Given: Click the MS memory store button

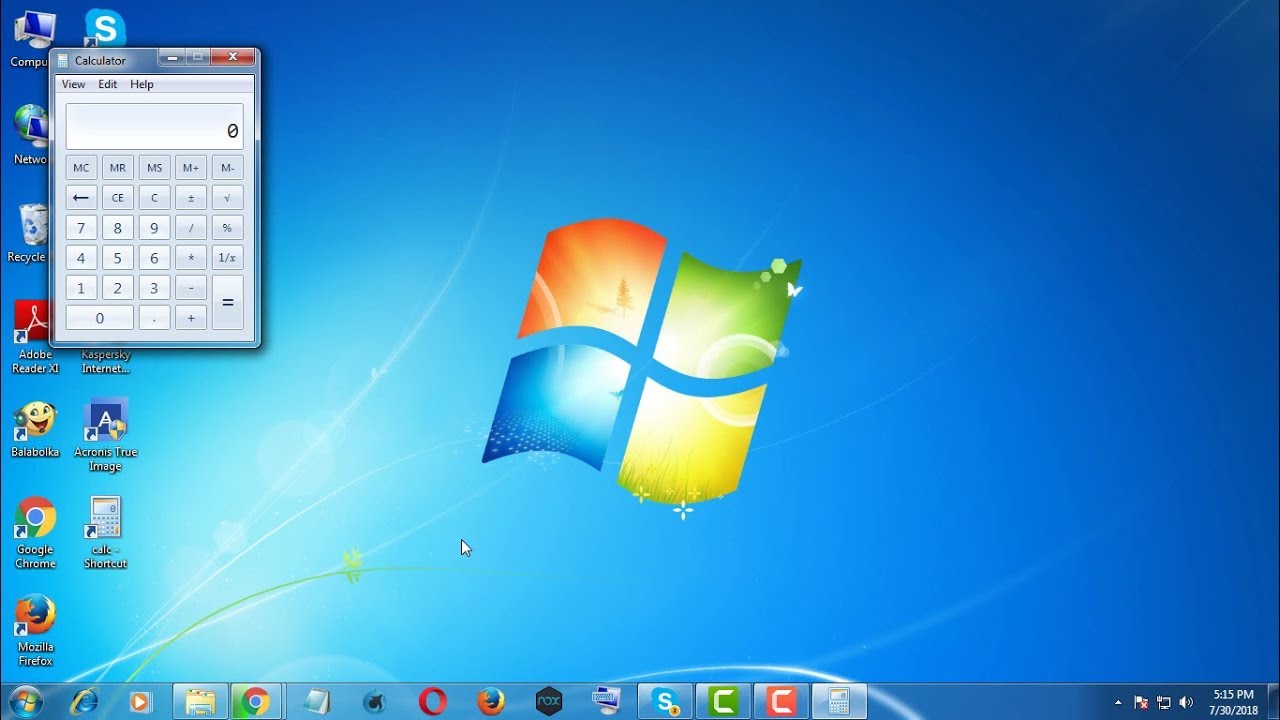Looking at the screenshot, I should coord(154,168).
